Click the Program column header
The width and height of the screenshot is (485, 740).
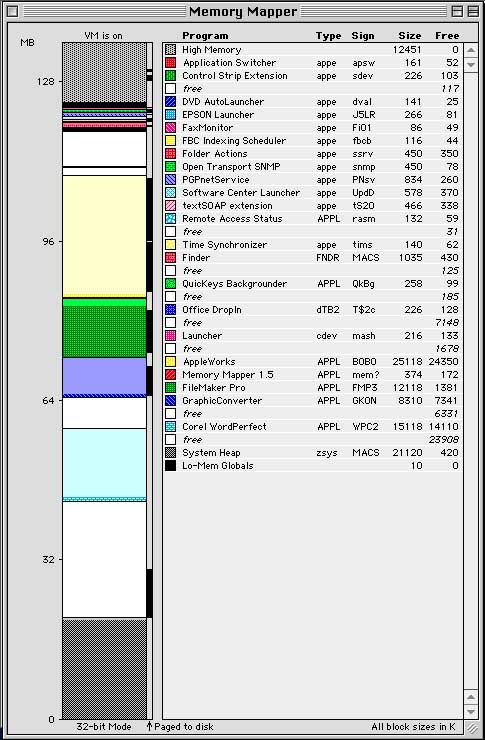click(205, 36)
